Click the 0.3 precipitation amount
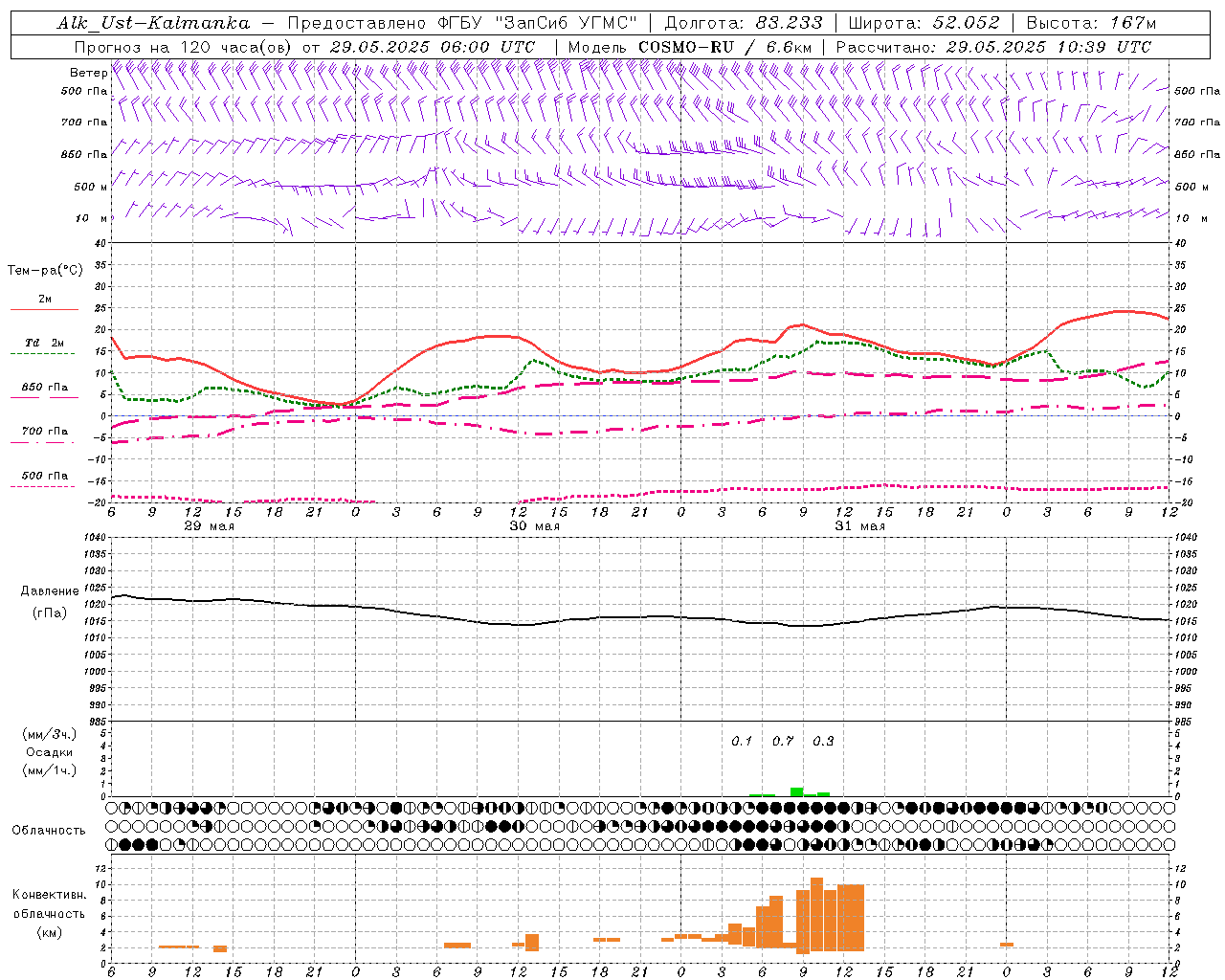Viewport: 1225px width, 980px height. [823, 742]
